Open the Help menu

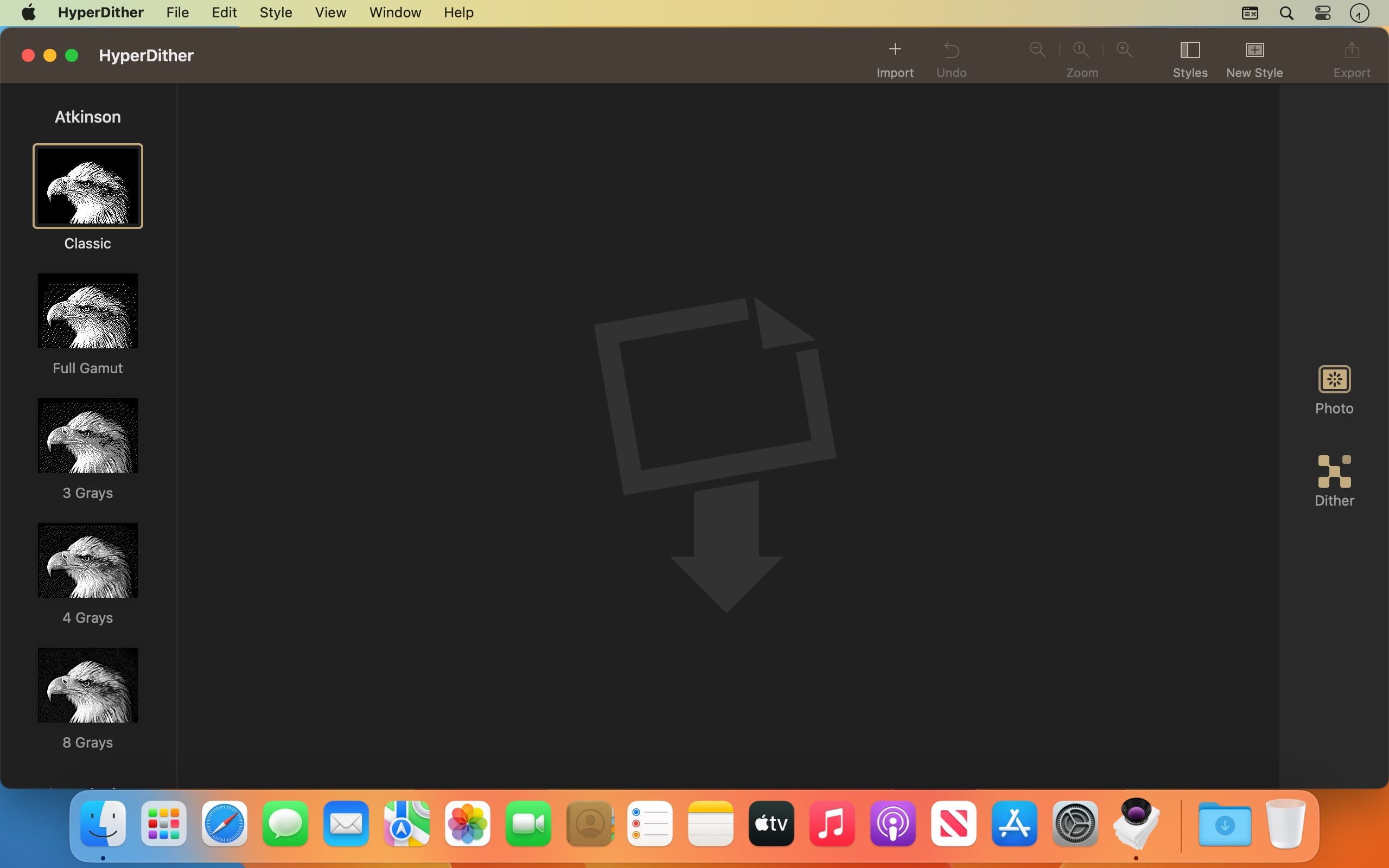458,12
